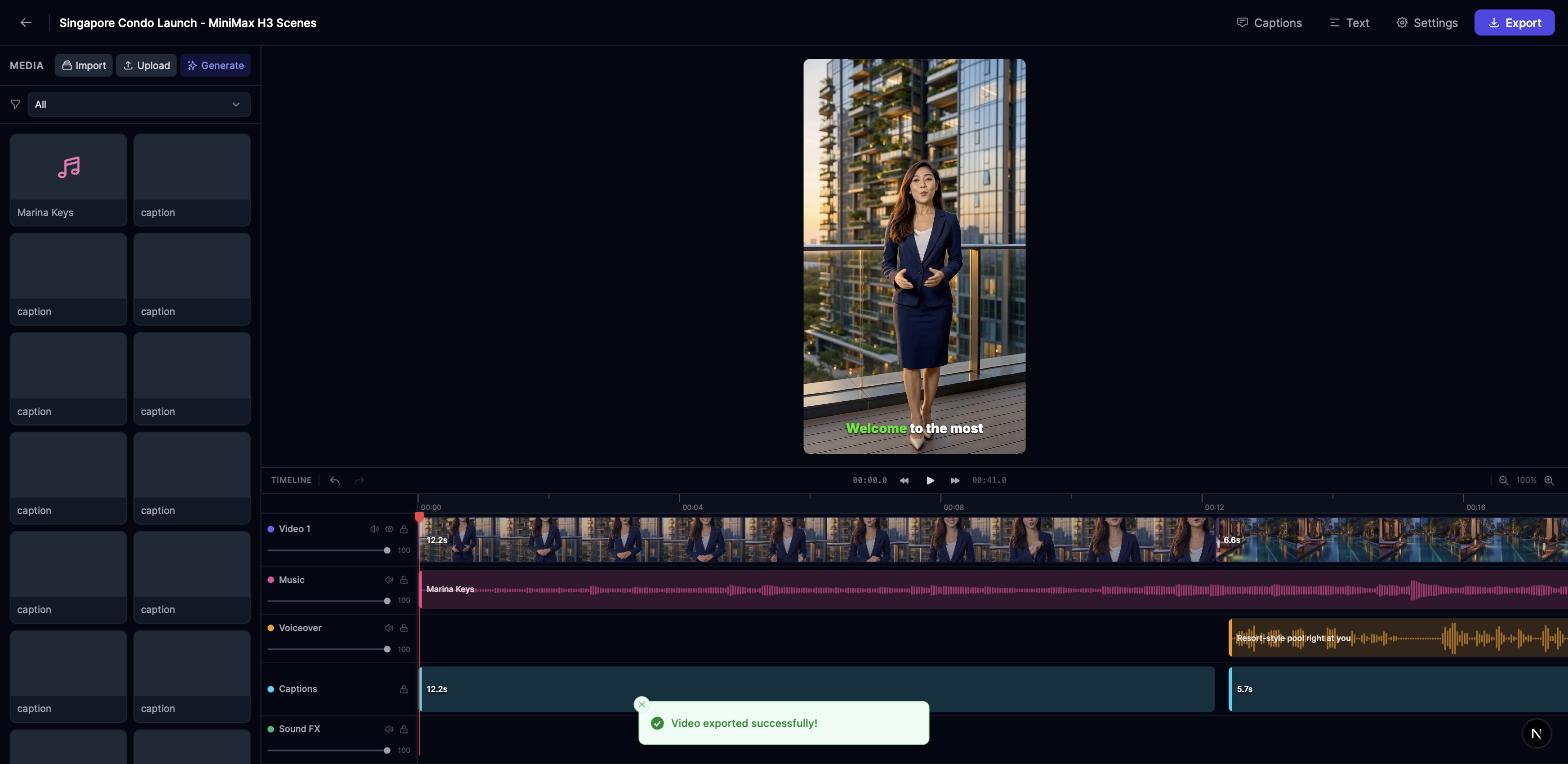
Task: Click the 100% zoom level readout
Action: point(1526,480)
